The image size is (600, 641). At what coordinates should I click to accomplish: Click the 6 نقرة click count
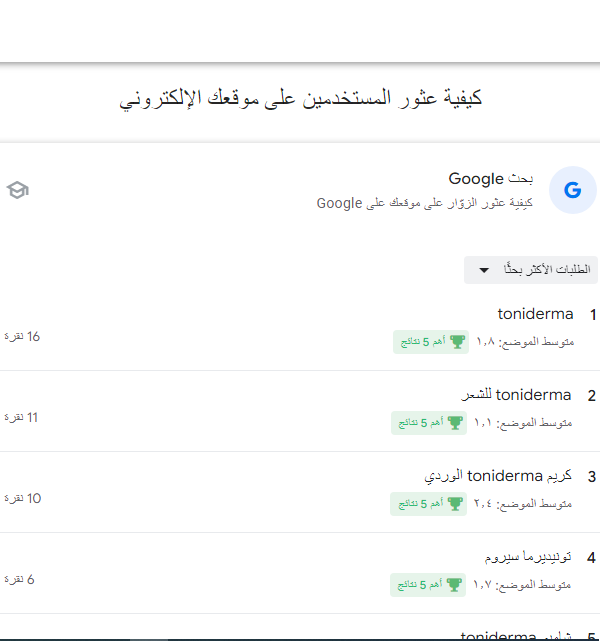(19, 579)
